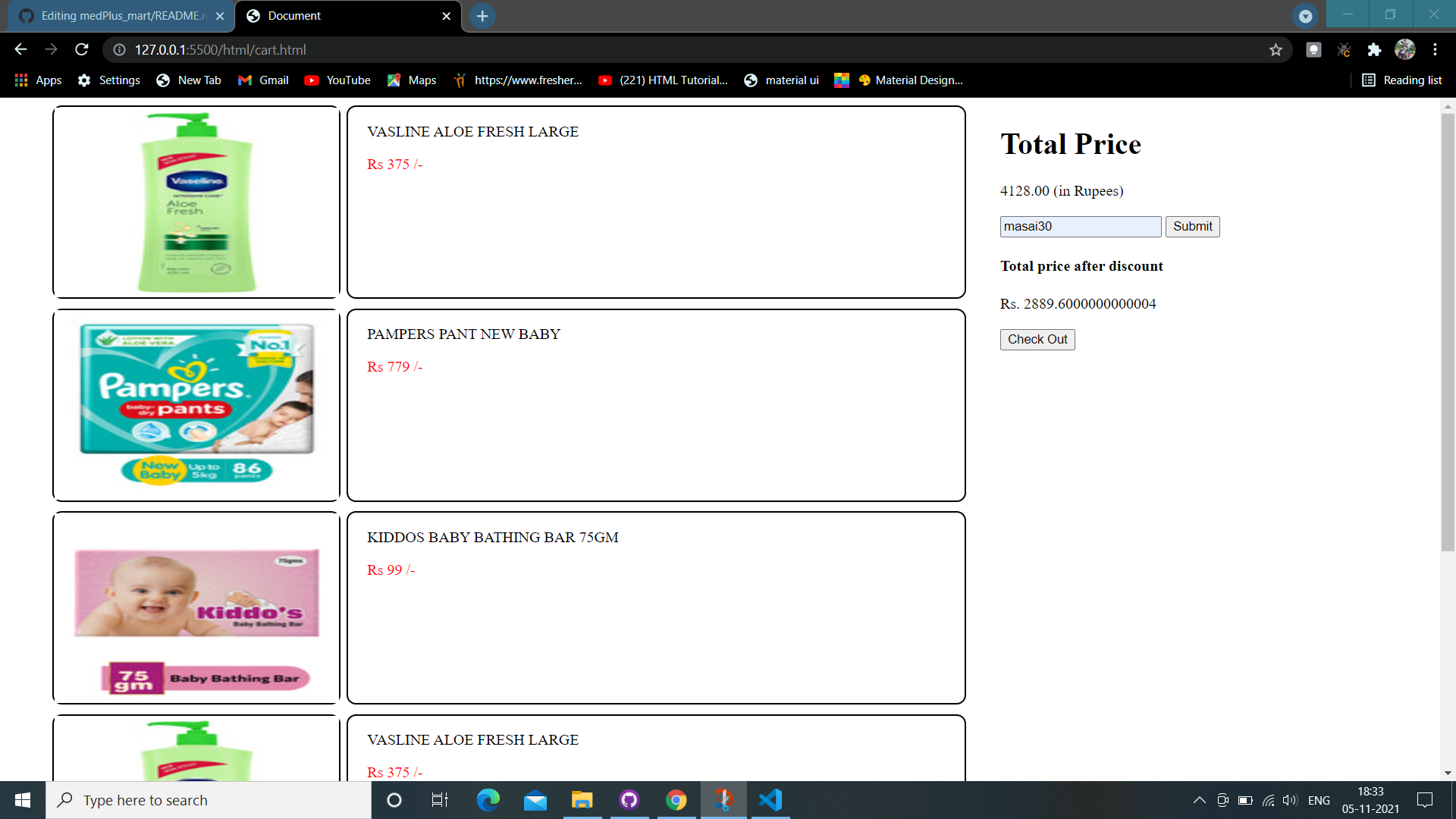Image resolution: width=1456 pixels, height=819 pixels.
Task: Click the Check Out button
Action: click(x=1037, y=340)
